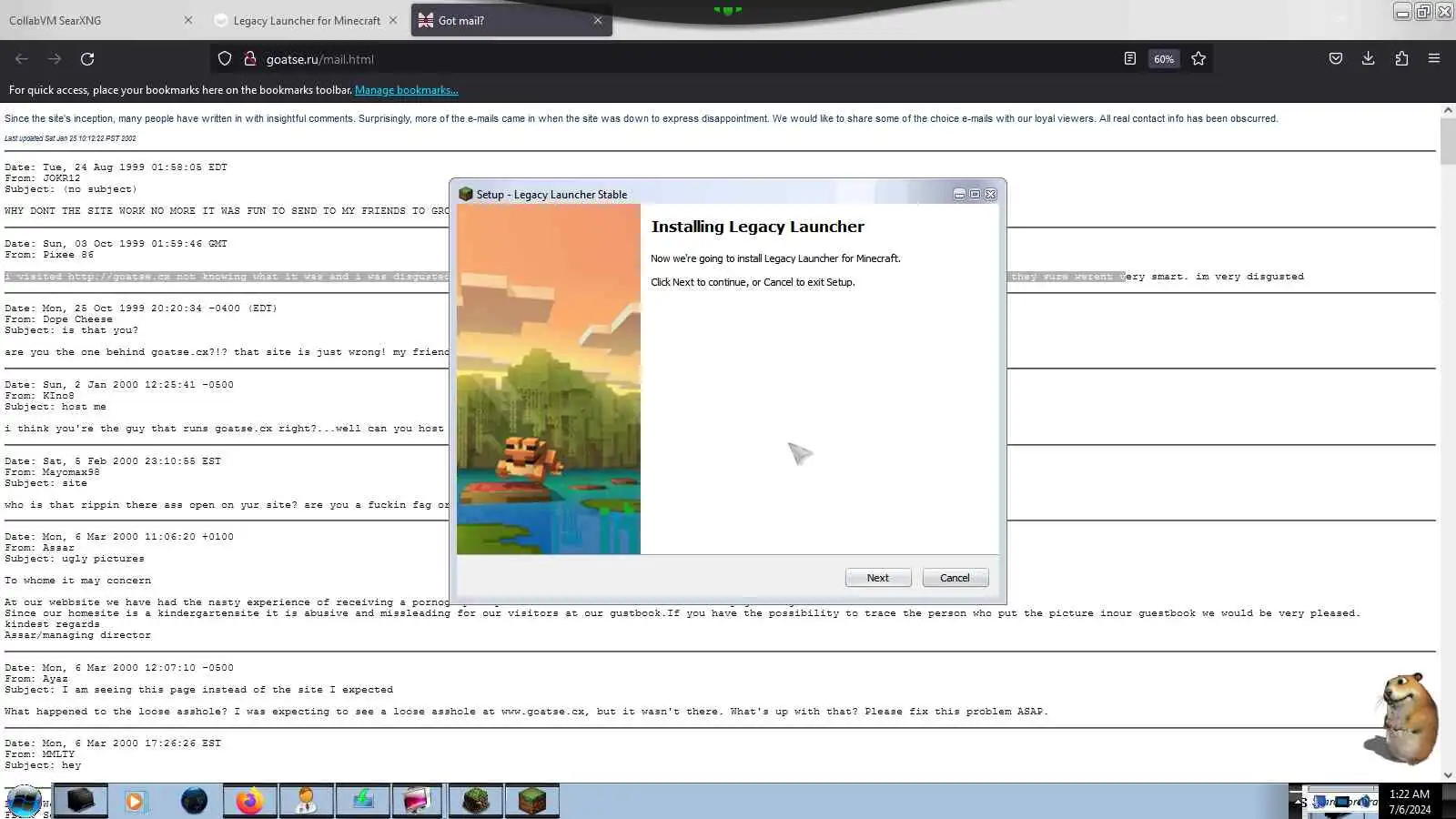
Task: Open the extensions puzzle icon
Action: pos(1401,59)
